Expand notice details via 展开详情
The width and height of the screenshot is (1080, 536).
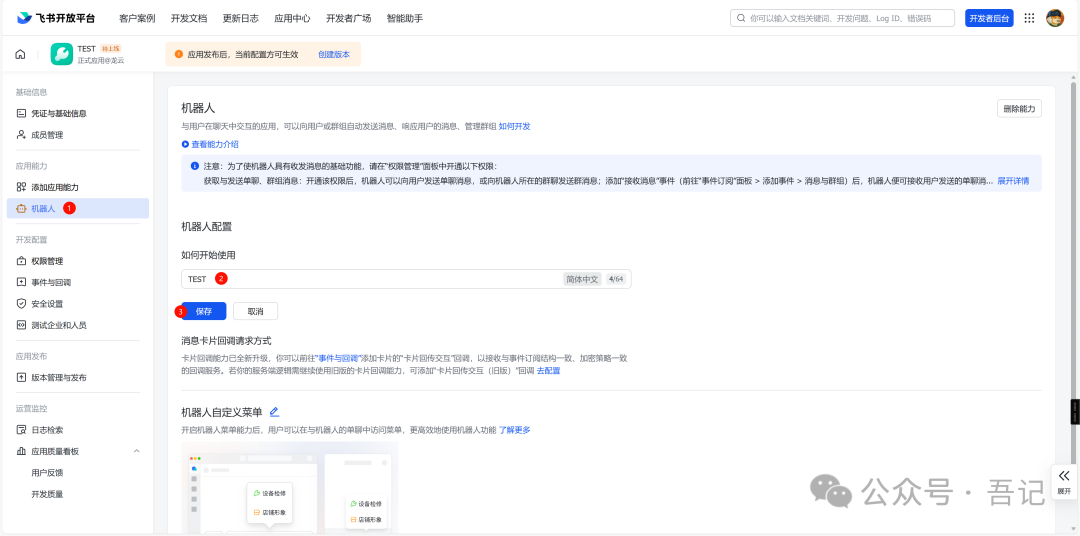pos(1012,181)
